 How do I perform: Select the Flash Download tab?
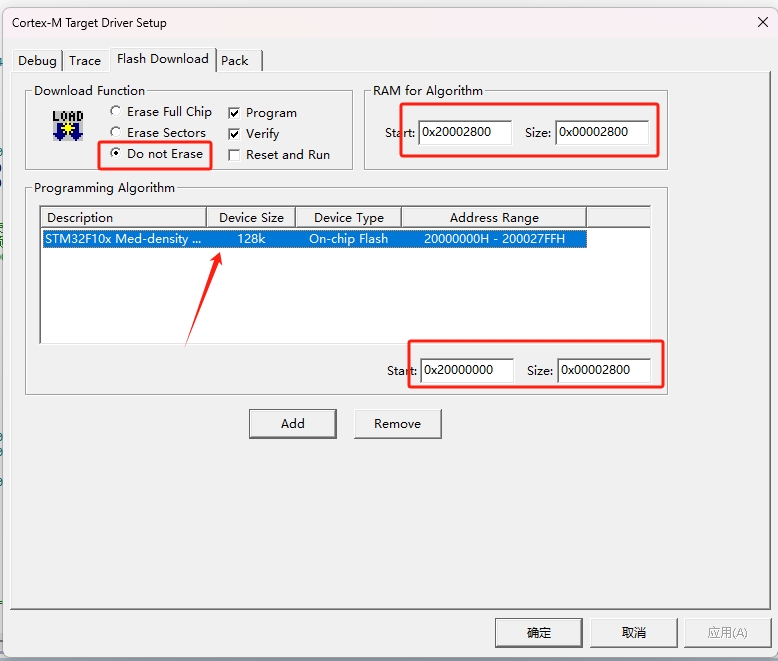[163, 59]
